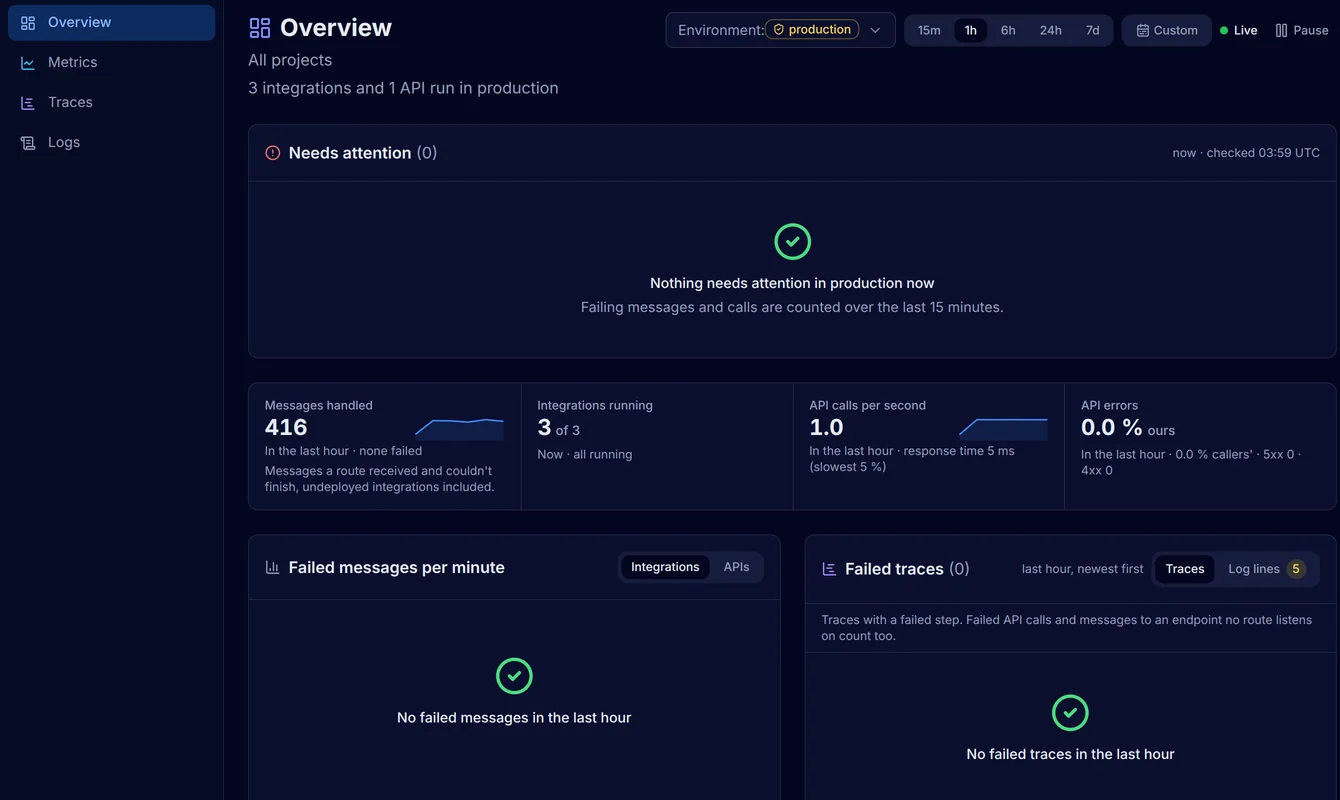Image resolution: width=1340 pixels, height=800 pixels.
Task: Show Log lines in Failed traces panel
Action: point(1266,569)
